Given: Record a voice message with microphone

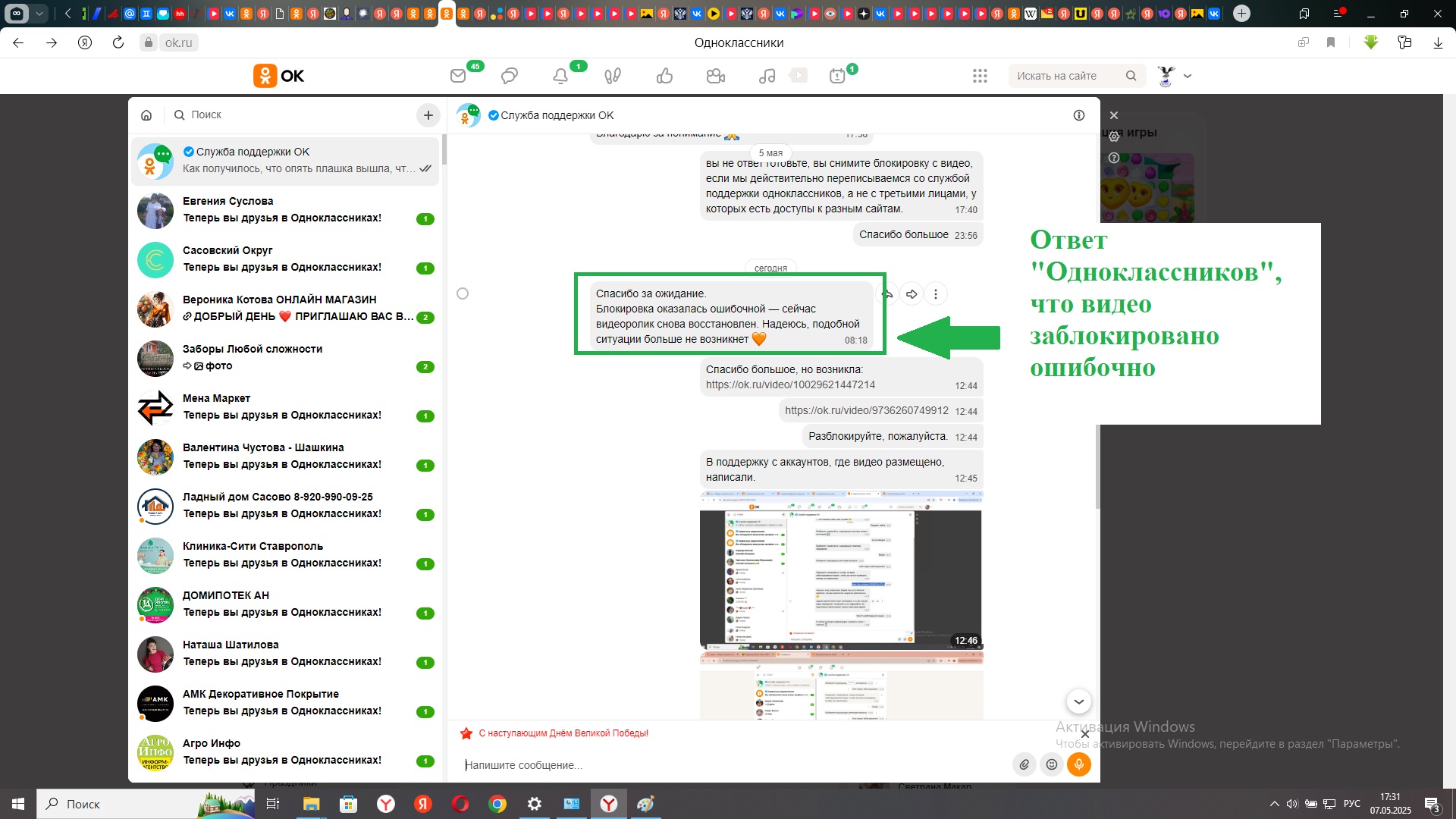Looking at the screenshot, I should (1079, 764).
